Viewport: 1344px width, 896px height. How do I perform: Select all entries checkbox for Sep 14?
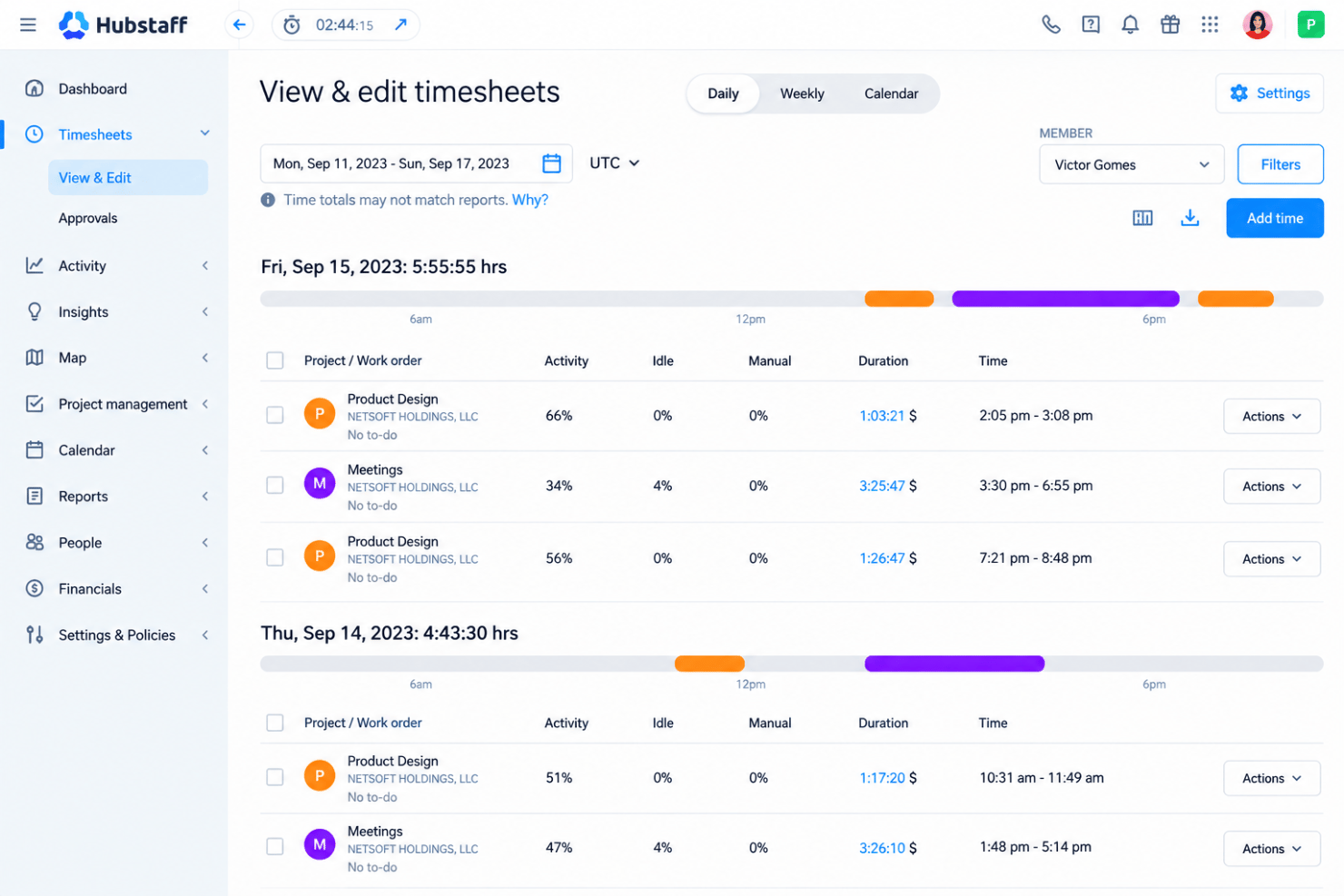[275, 723]
